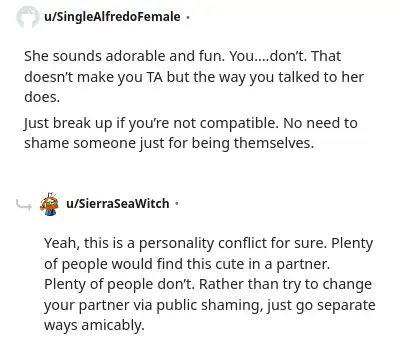
Task: Select the line 'Just break up if you're not compatible'
Action: click(x=191, y=124)
